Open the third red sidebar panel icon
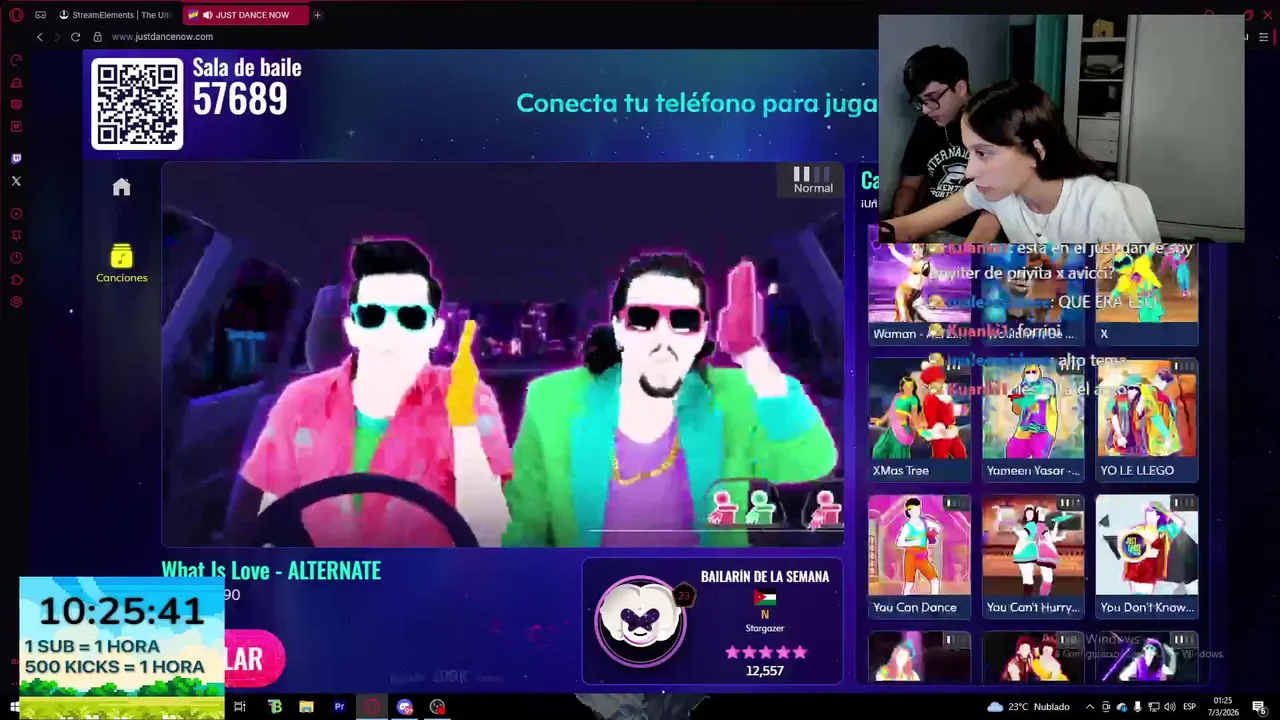The image size is (1280, 720). [x=16, y=105]
